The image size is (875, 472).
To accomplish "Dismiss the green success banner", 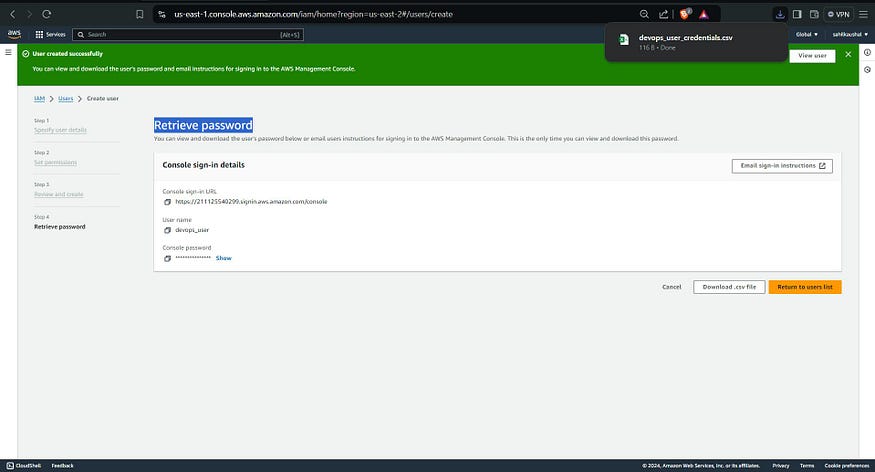I will tap(848, 55).
